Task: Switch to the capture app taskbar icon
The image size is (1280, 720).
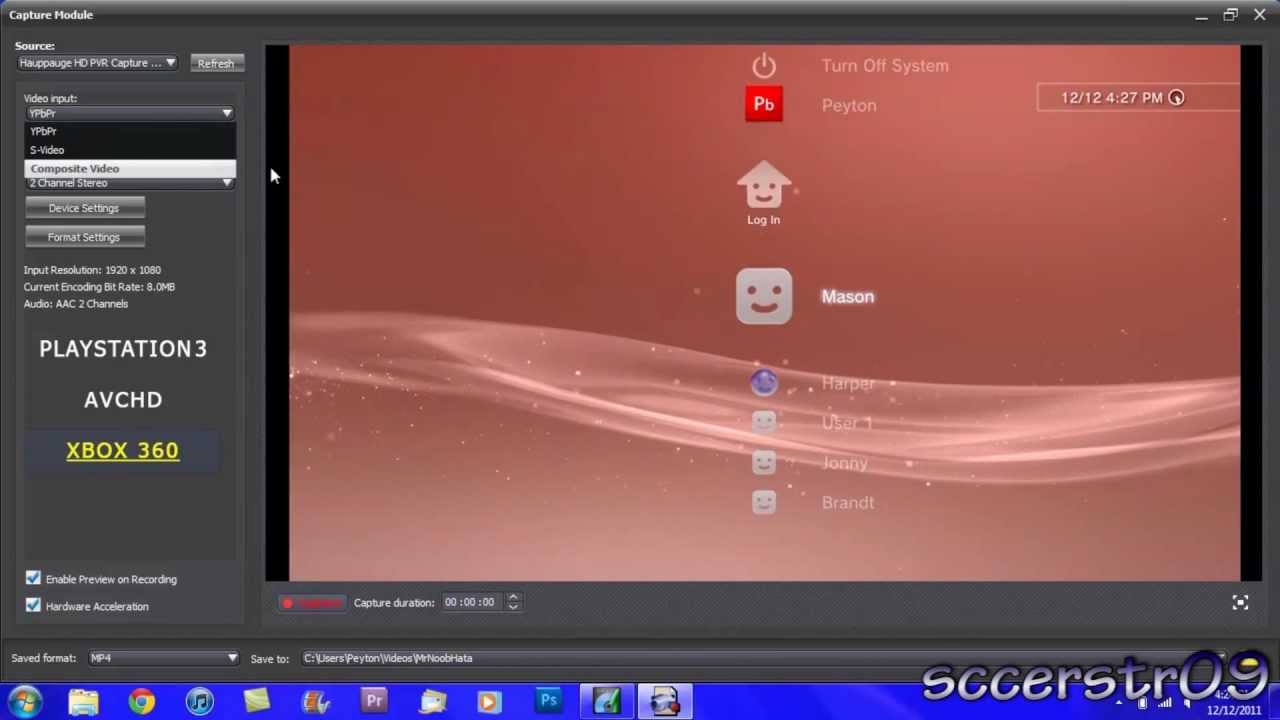Action: point(664,702)
